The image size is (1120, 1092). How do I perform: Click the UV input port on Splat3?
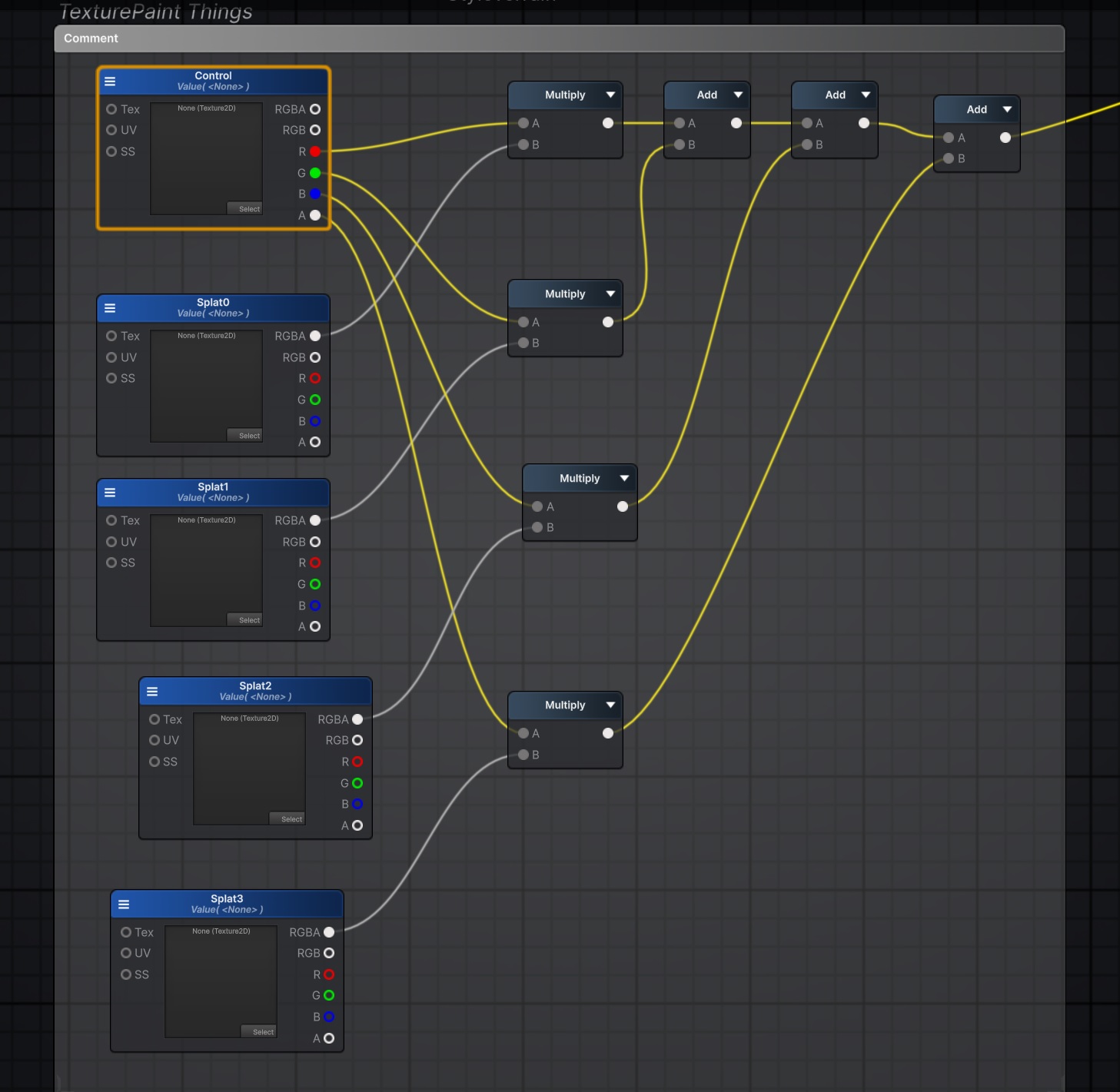[x=126, y=953]
